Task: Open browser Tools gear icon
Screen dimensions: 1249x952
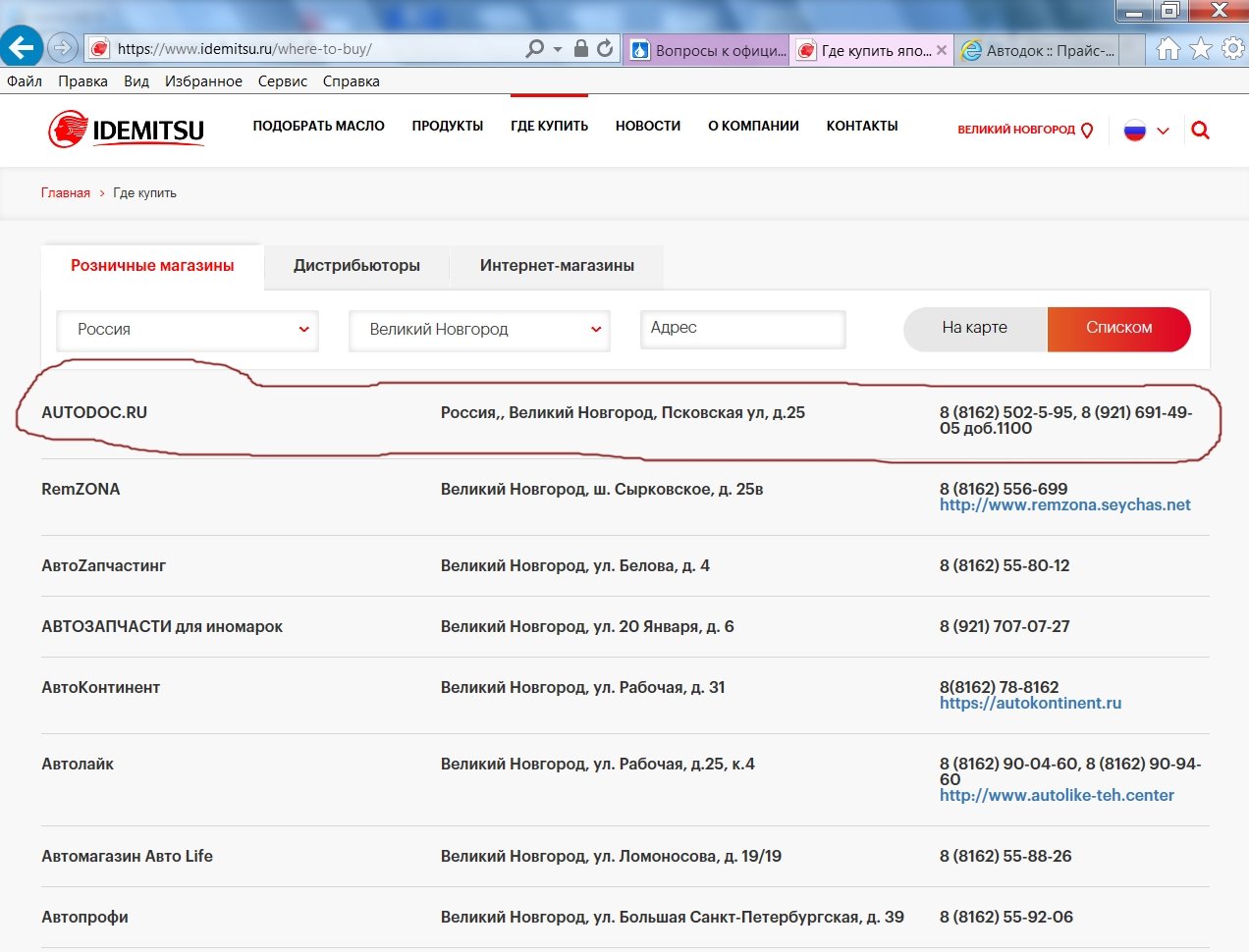Action: point(1232,48)
